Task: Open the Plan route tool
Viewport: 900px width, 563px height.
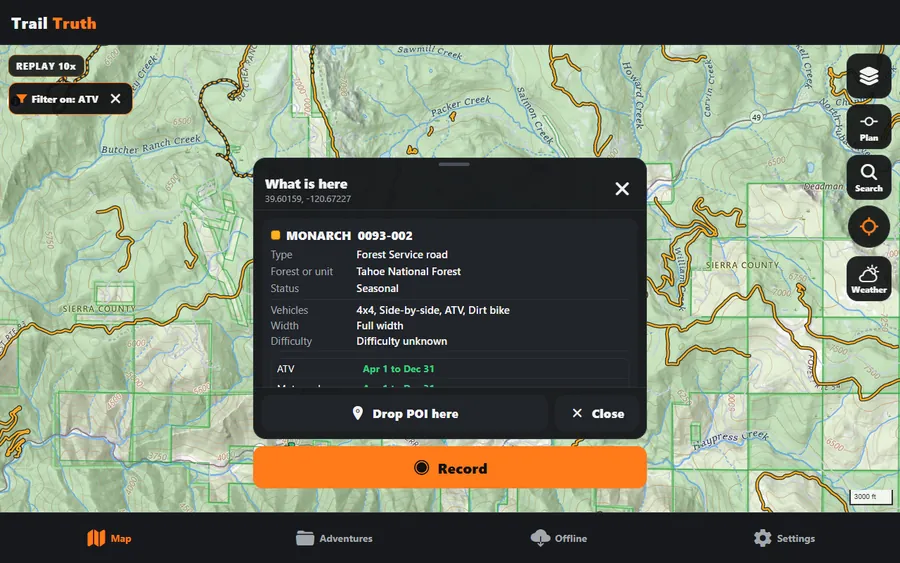Action: pyautogui.click(x=868, y=127)
